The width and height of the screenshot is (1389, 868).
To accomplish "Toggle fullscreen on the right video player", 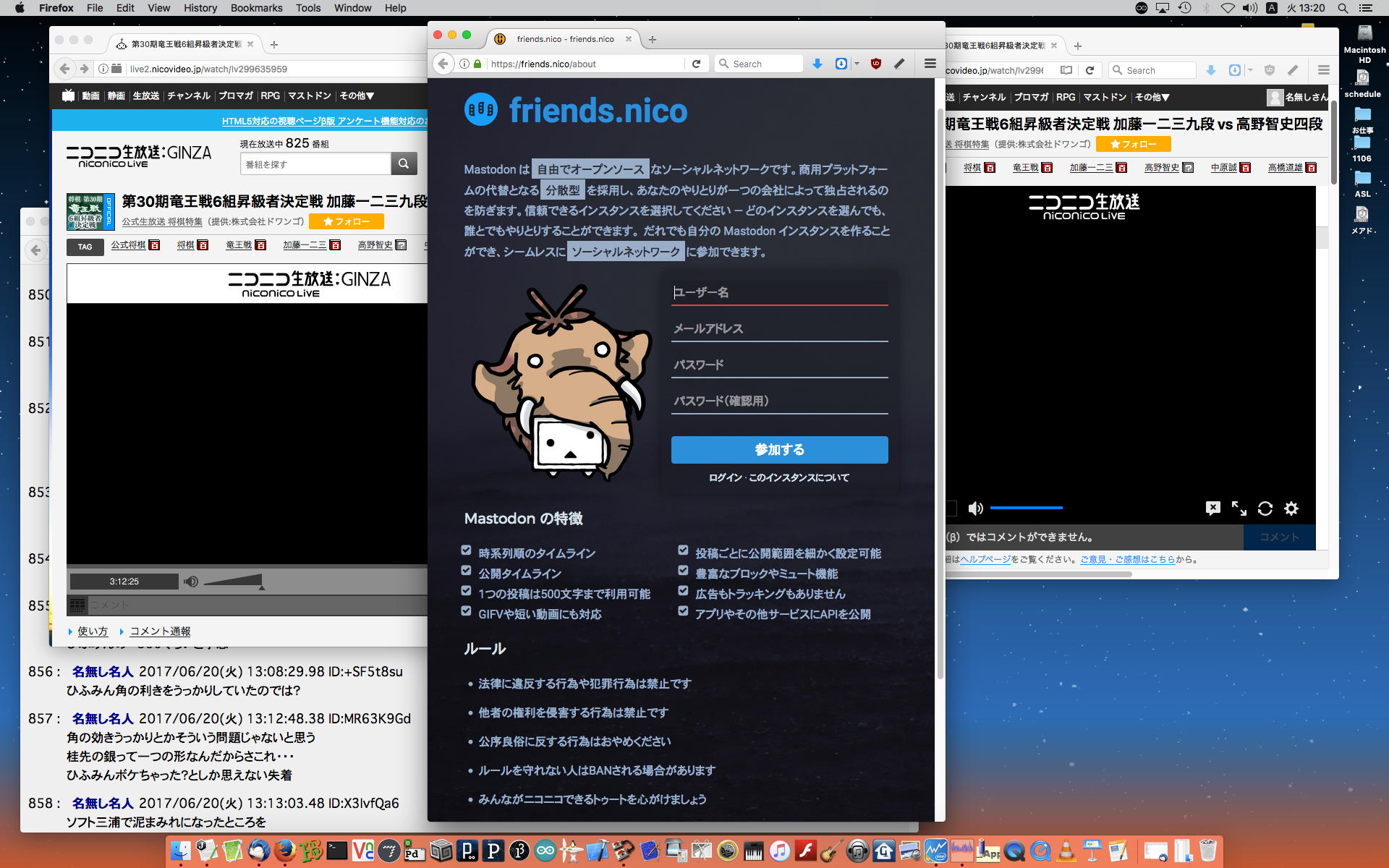I will 1239,509.
